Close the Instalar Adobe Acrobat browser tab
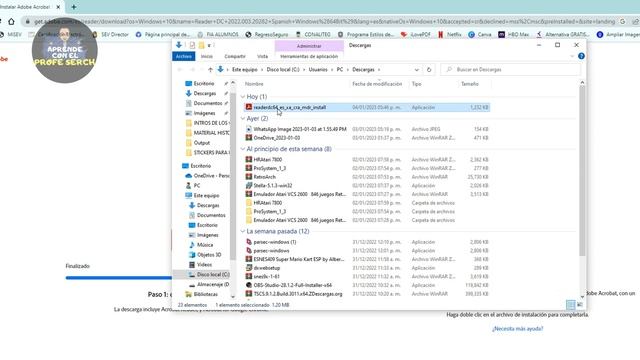 tap(58, 7)
